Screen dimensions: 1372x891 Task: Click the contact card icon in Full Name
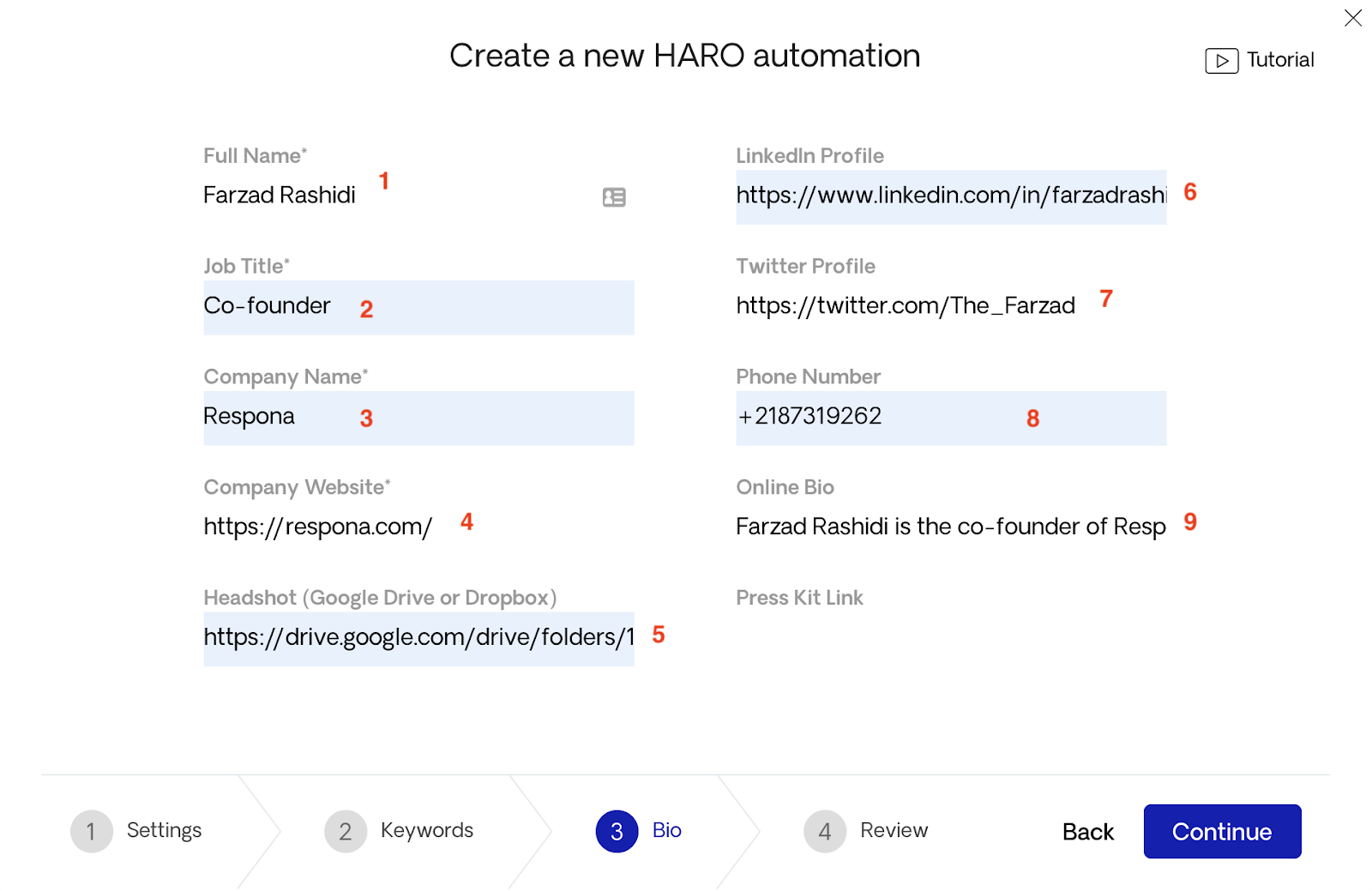click(x=614, y=197)
